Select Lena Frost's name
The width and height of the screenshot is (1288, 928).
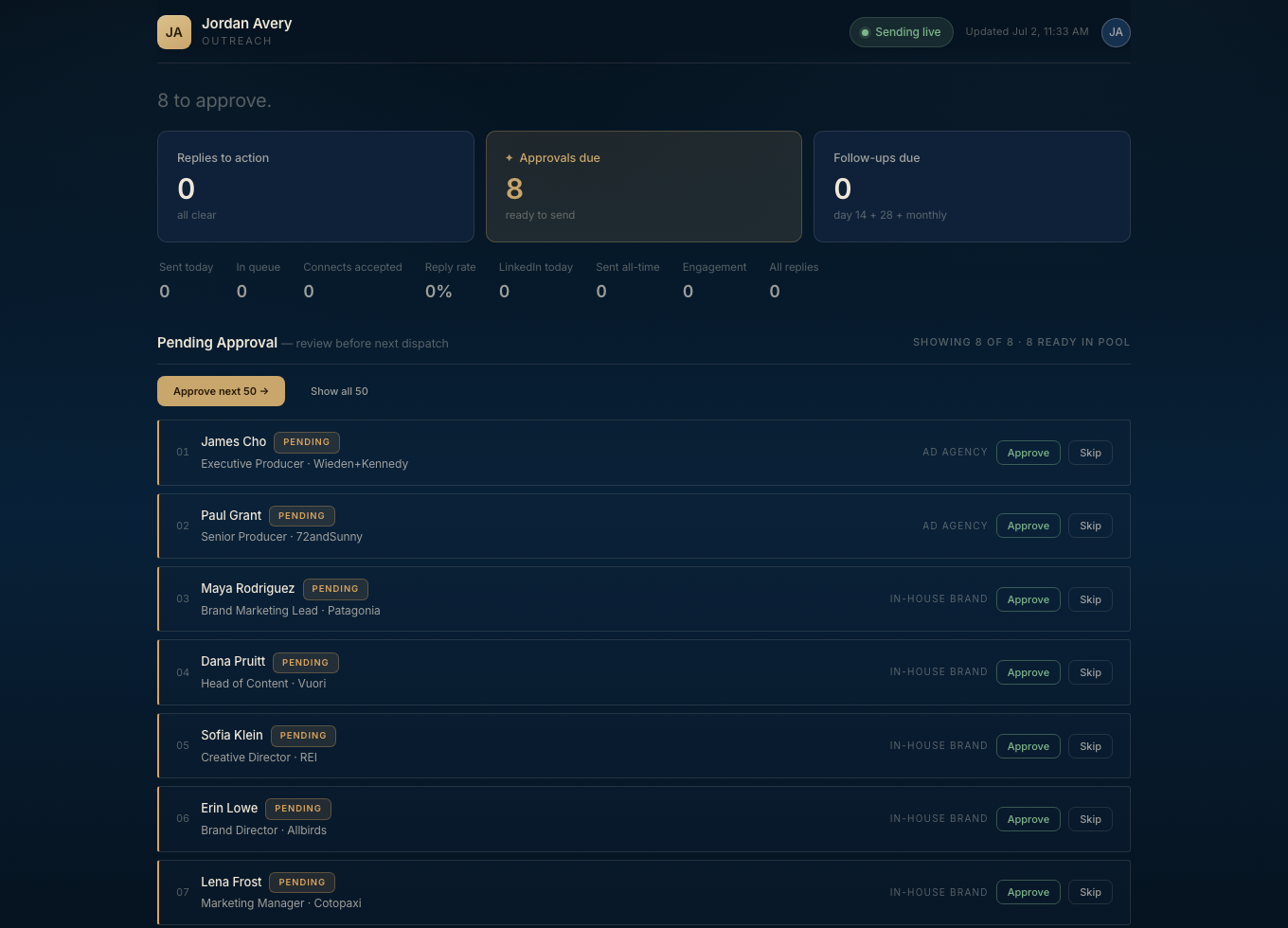231,882
